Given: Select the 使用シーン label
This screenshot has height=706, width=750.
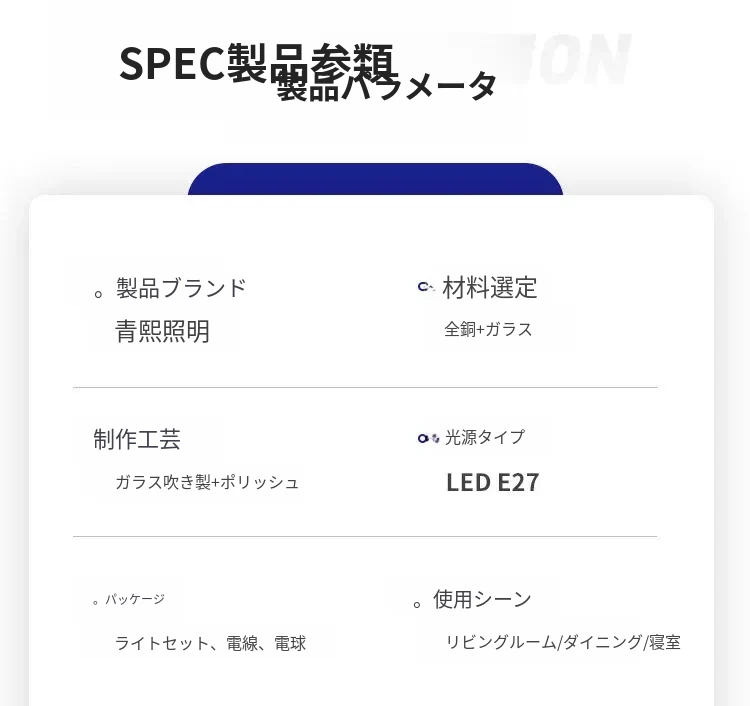Looking at the screenshot, I should pos(482,599).
